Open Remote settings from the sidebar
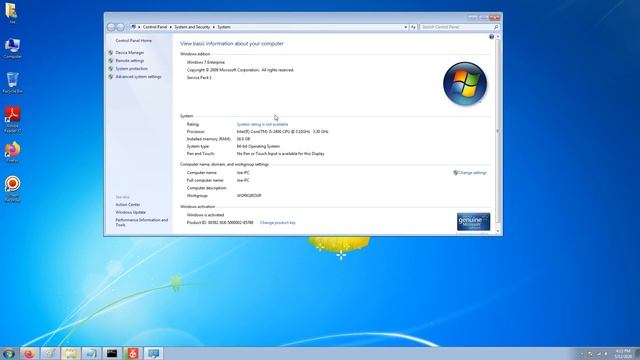 click(x=130, y=61)
